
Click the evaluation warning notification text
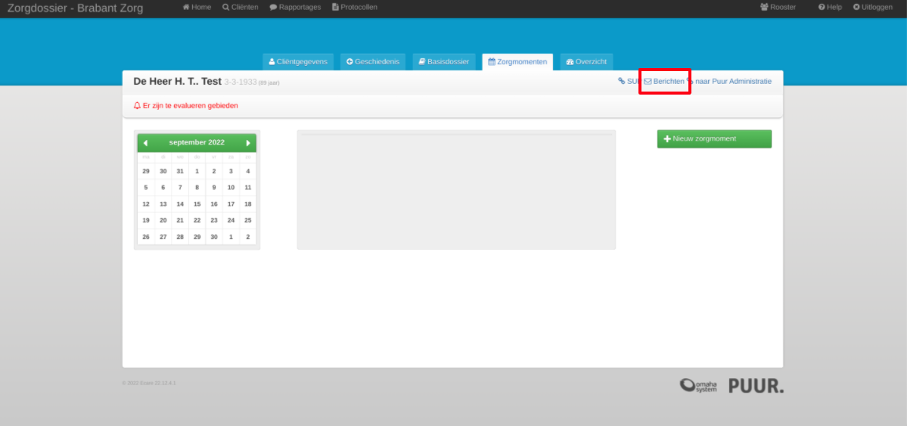pyautogui.click(x=186, y=106)
